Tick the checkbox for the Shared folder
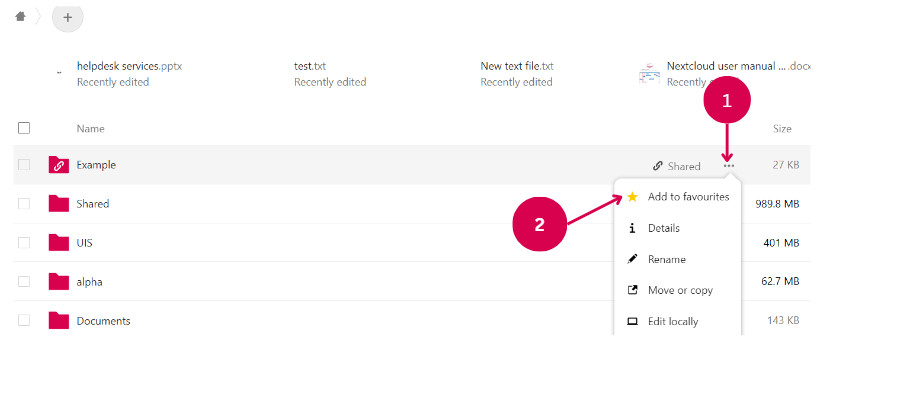Image resolution: width=922 pixels, height=399 pixels. pyautogui.click(x=24, y=204)
